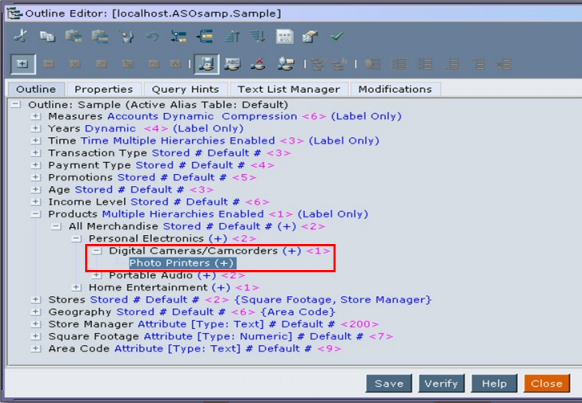Expand the Geography dimension

point(36,312)
